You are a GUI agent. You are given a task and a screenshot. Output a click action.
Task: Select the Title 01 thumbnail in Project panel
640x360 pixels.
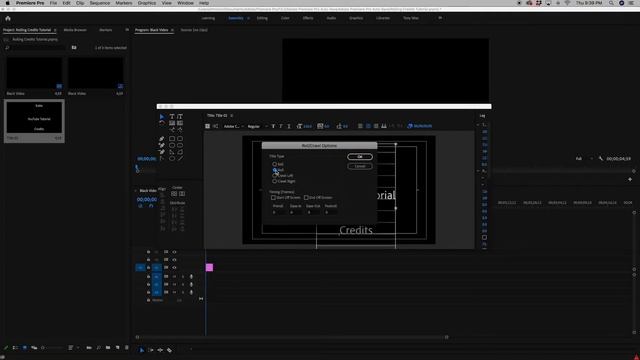[34, 118]
